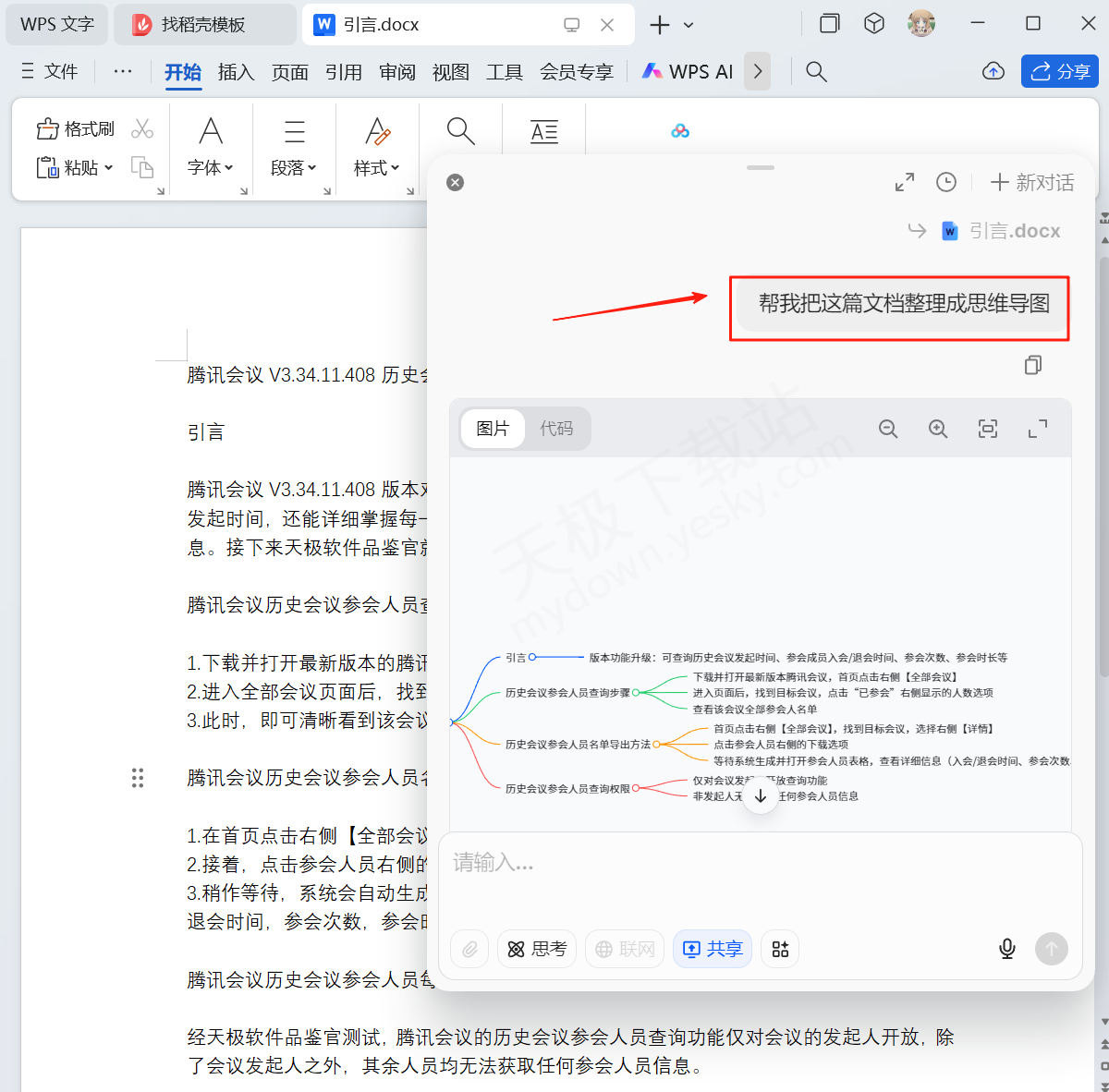This screenshot has height=1092, width=1109.
Task: Close the AI chat panel
Action: 455,182
